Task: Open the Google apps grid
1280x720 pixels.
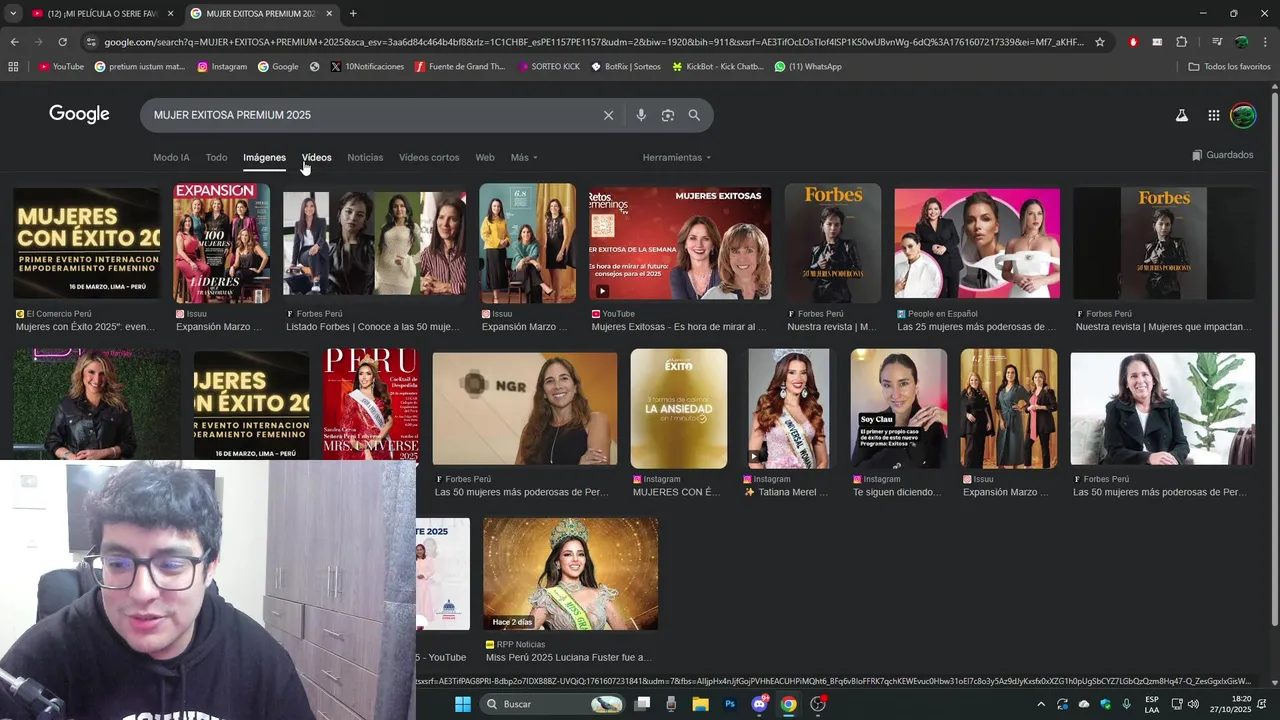Action: click(x=1213, y=116)
